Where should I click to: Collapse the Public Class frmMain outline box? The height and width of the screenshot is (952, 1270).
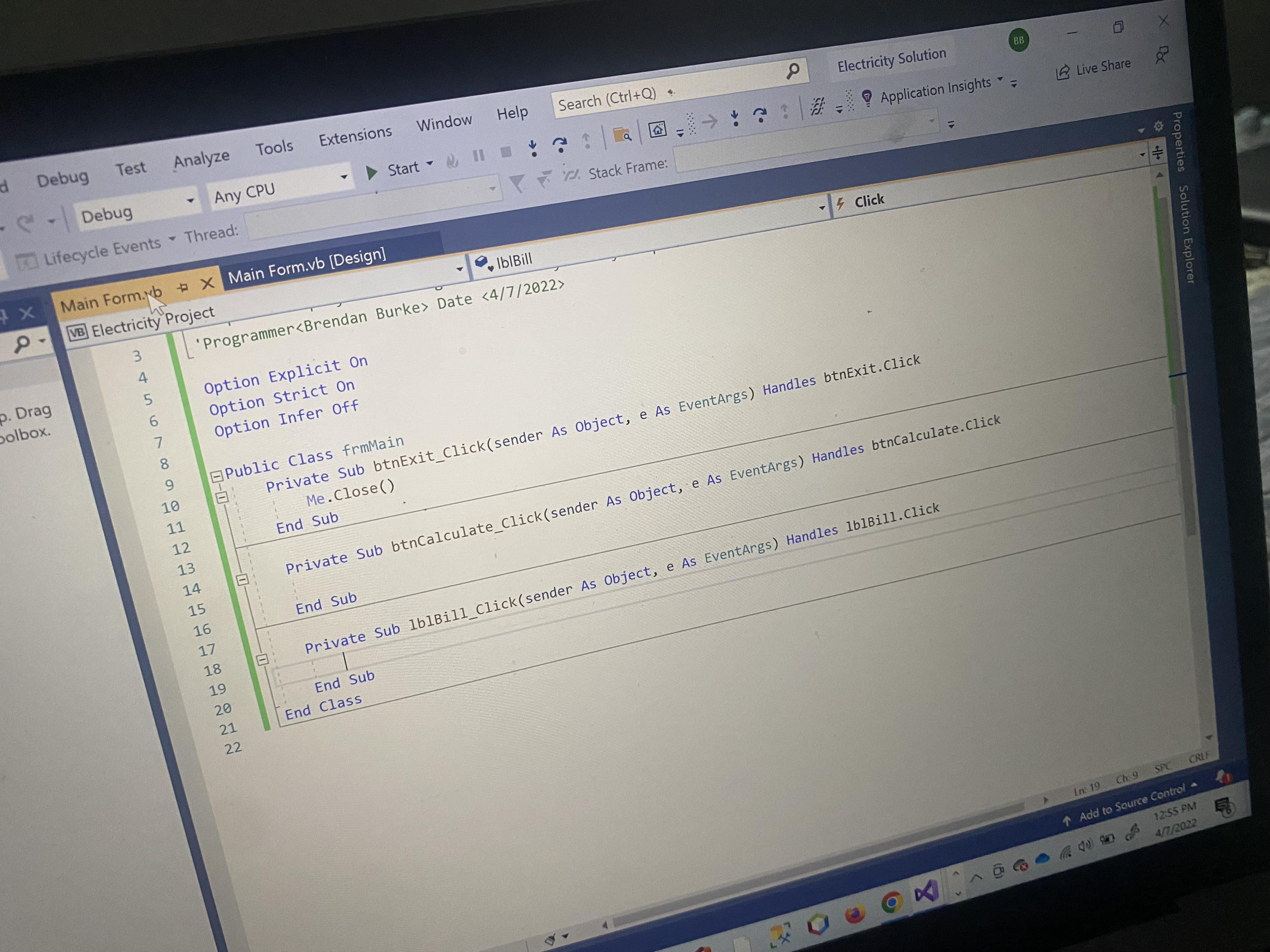216,476
